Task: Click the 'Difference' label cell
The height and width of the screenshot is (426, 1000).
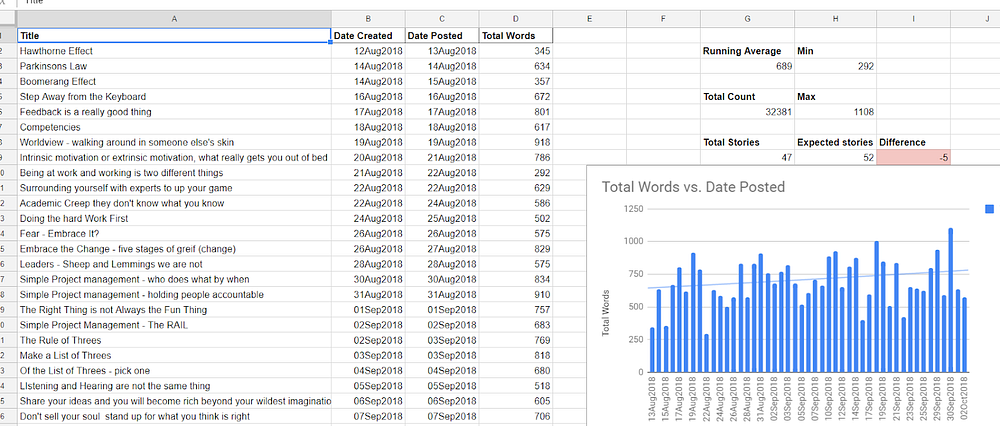Action: (x=913, y=142)
